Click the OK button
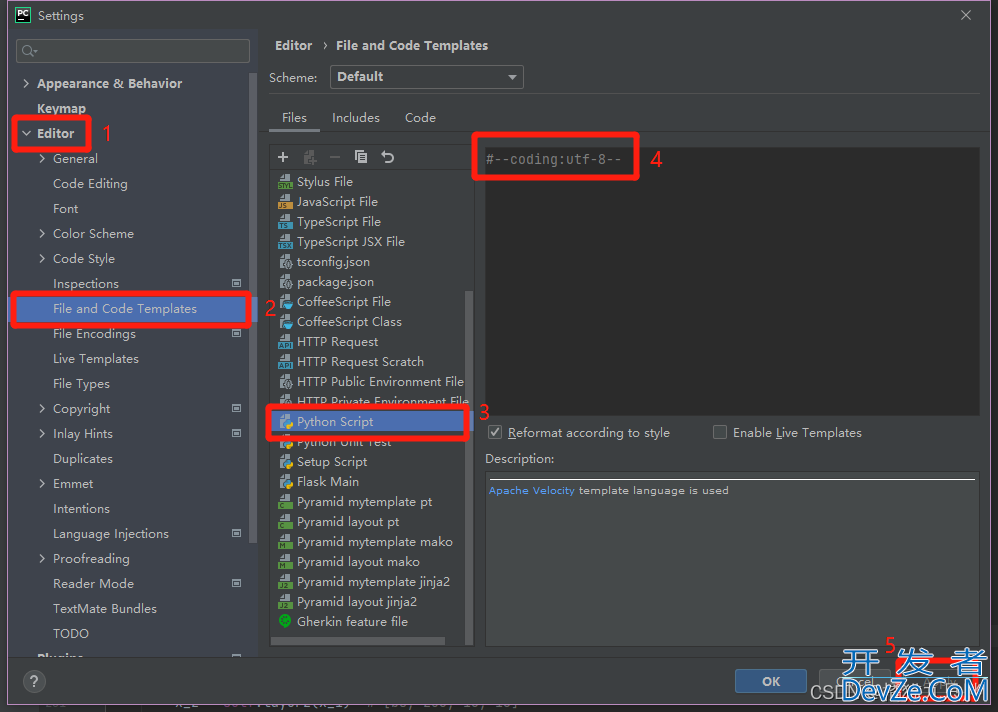 tap(771, 681)
